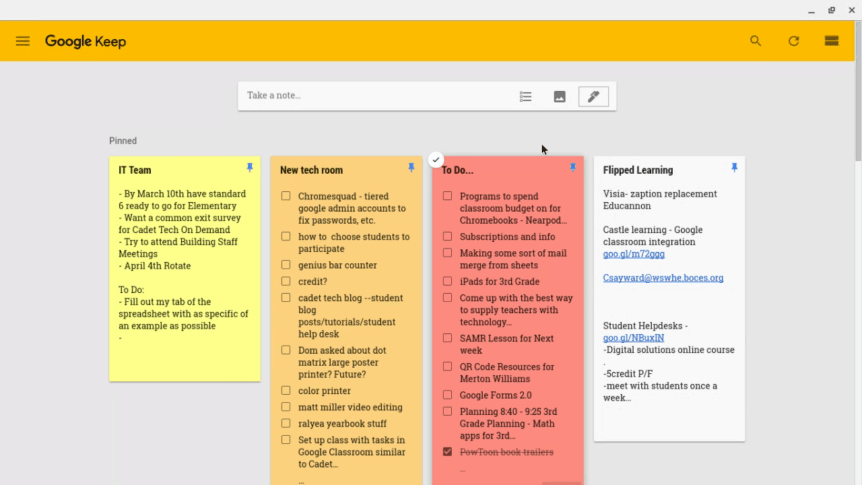Open the Flipped Learning note title
Viewport: 862px width, 485px height.
point(638,170)
